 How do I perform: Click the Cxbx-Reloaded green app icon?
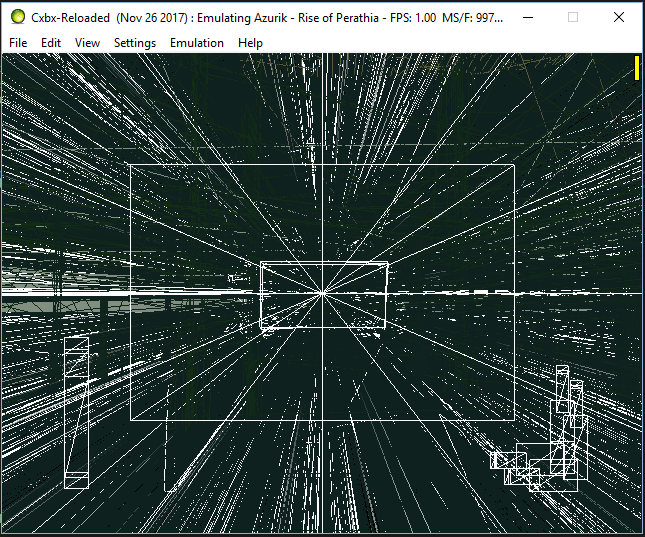click(18, 17)
